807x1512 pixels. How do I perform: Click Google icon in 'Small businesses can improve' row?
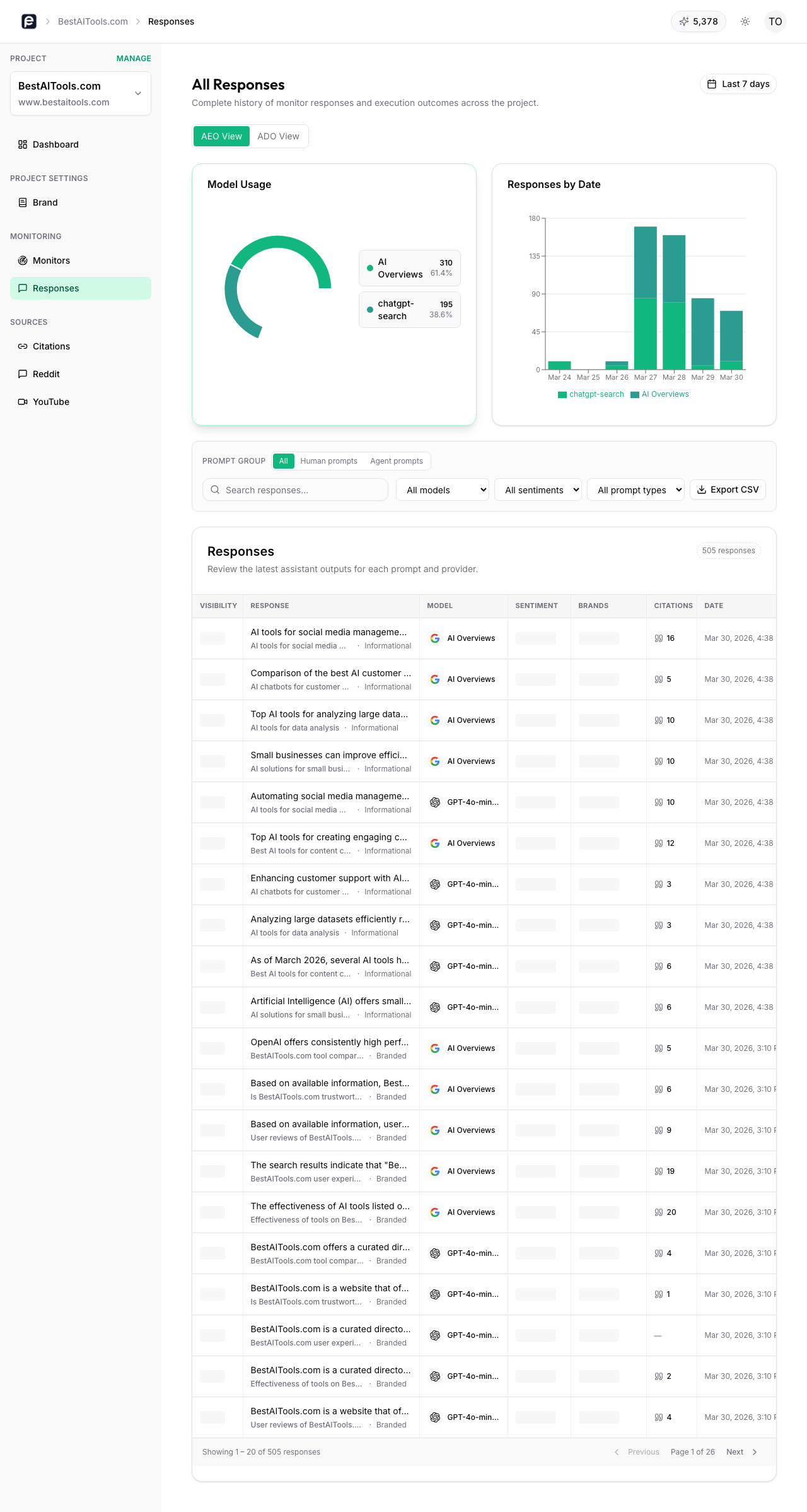coord(435,761)
